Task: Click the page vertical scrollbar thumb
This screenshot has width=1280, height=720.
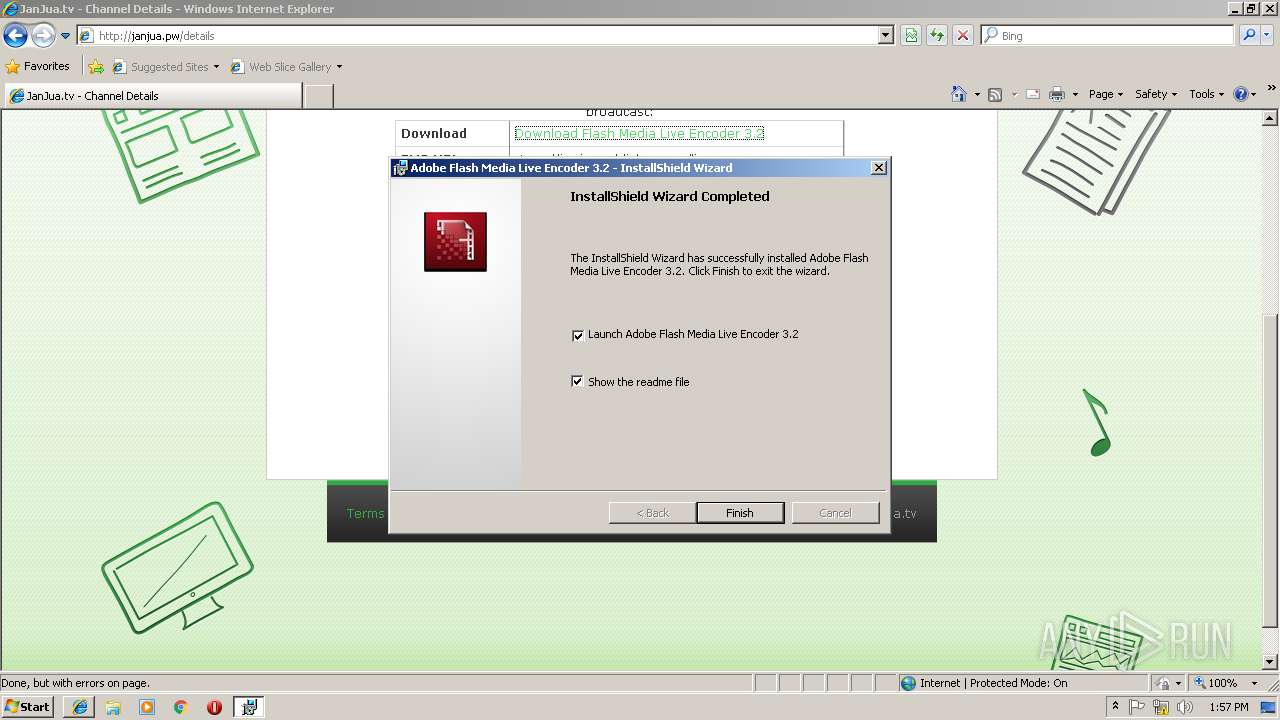Action: tap(1270, 472)
